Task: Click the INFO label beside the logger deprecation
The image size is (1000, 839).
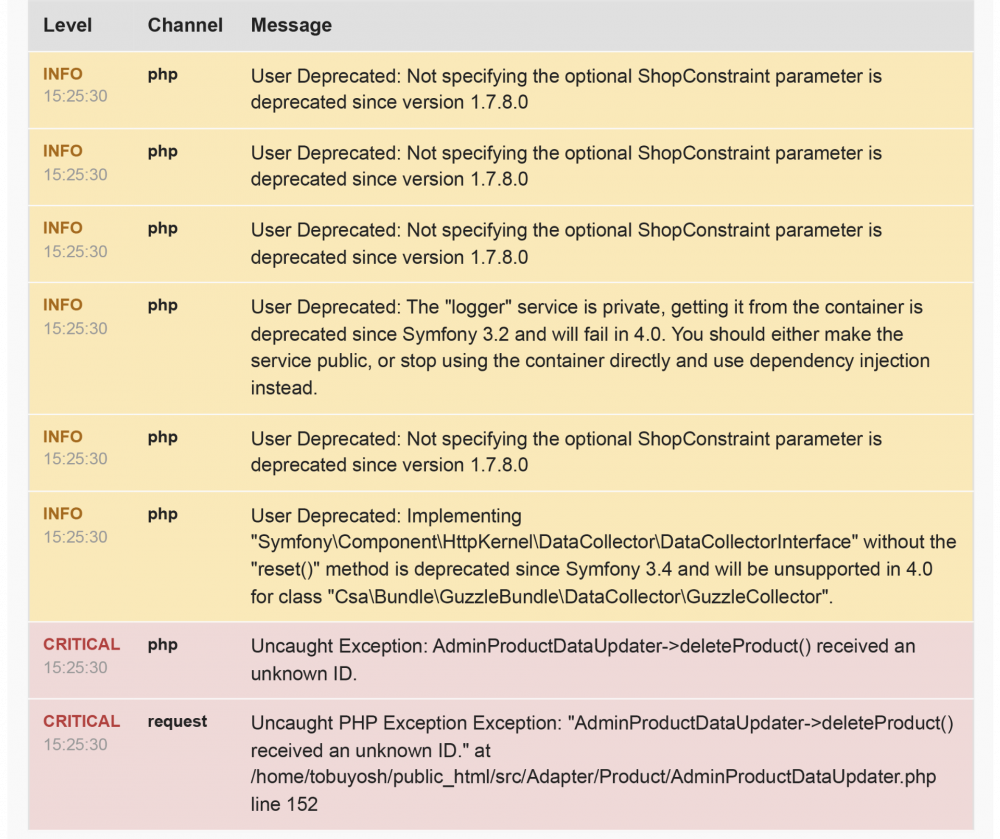Action: click(x=62, y=305)
